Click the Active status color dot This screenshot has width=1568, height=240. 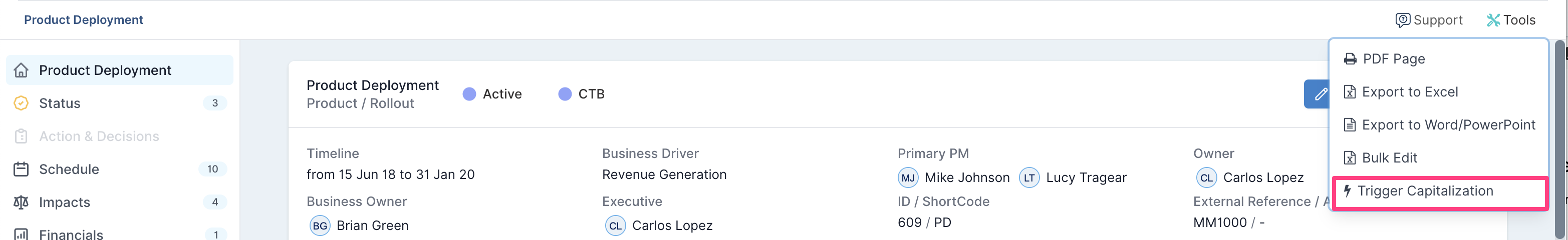(469, 94)
